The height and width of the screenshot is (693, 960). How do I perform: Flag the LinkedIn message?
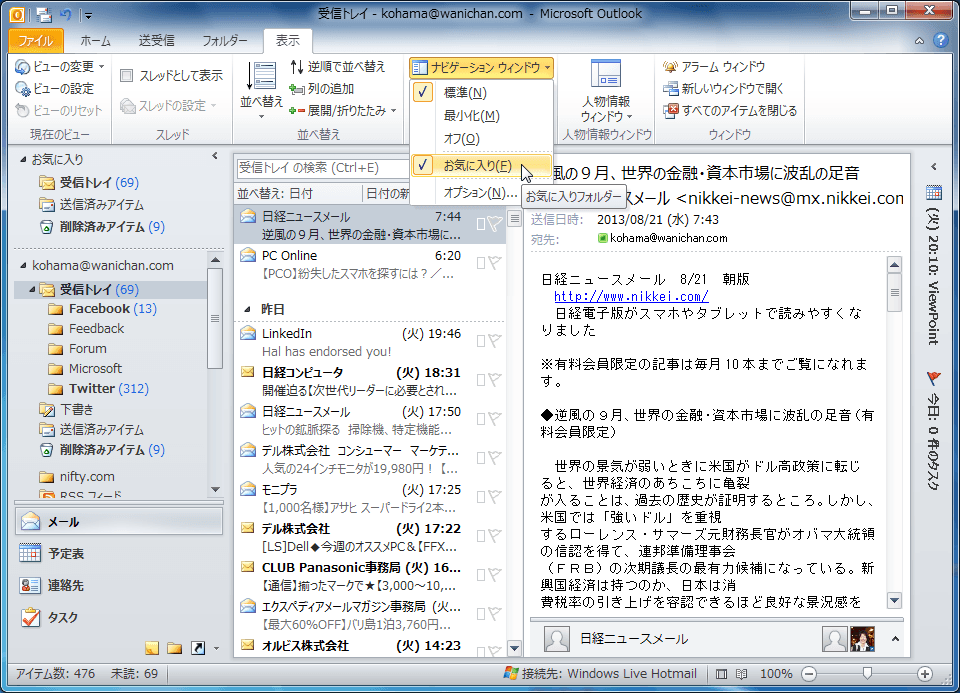click(495, 341)
